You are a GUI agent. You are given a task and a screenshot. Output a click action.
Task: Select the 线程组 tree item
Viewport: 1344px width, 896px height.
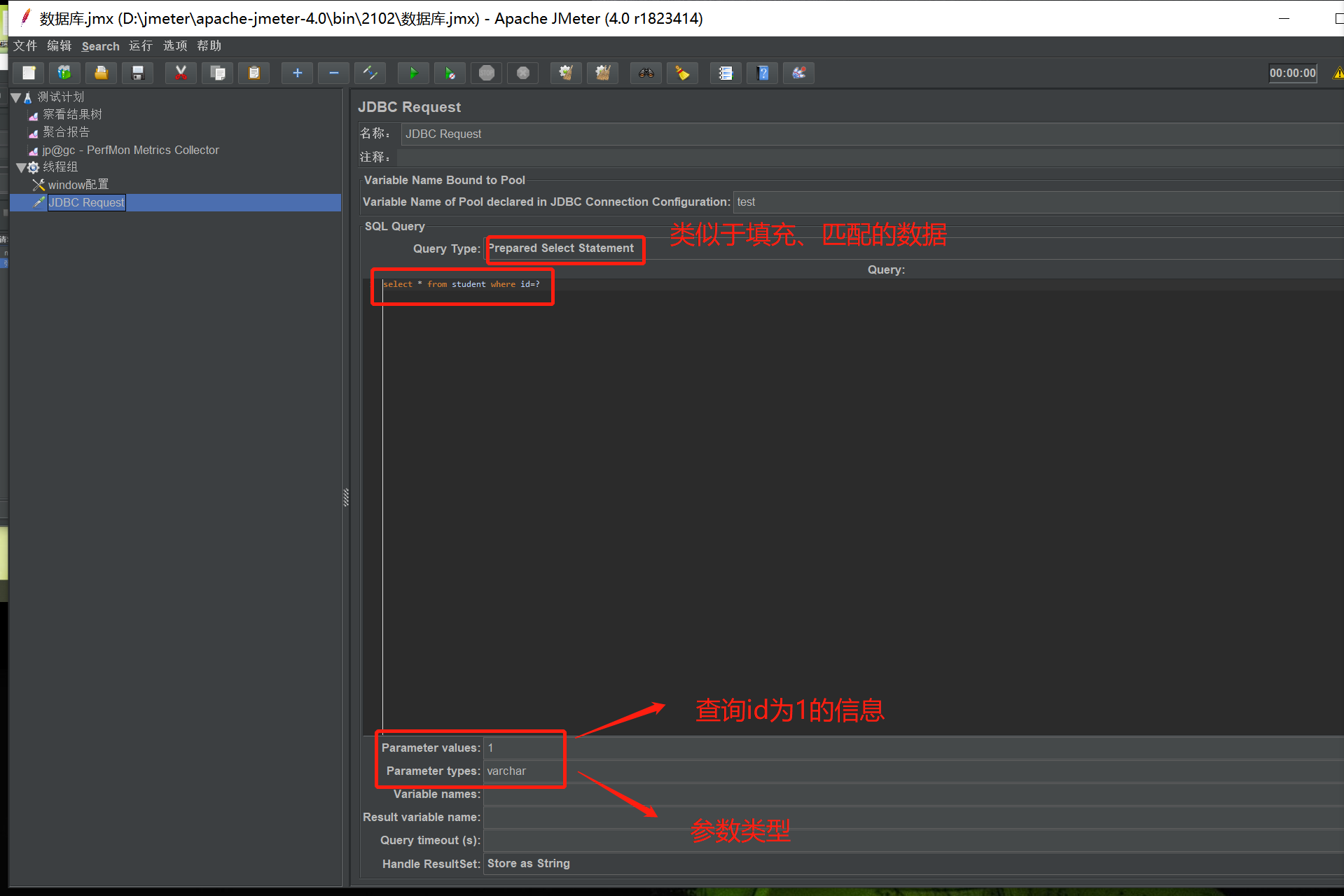[60, 167]
